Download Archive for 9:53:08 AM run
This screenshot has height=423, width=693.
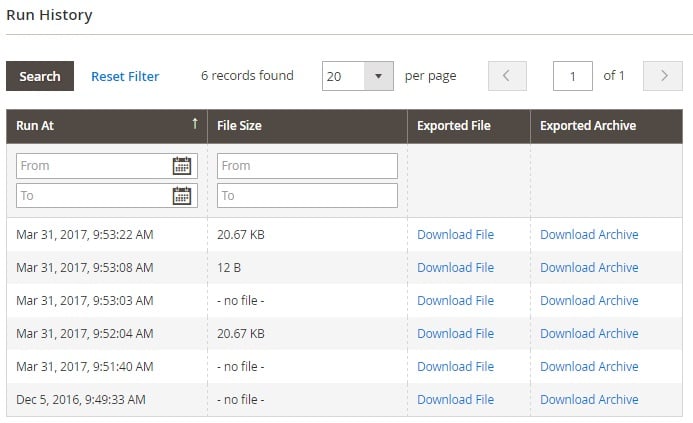tap(589, 267)
